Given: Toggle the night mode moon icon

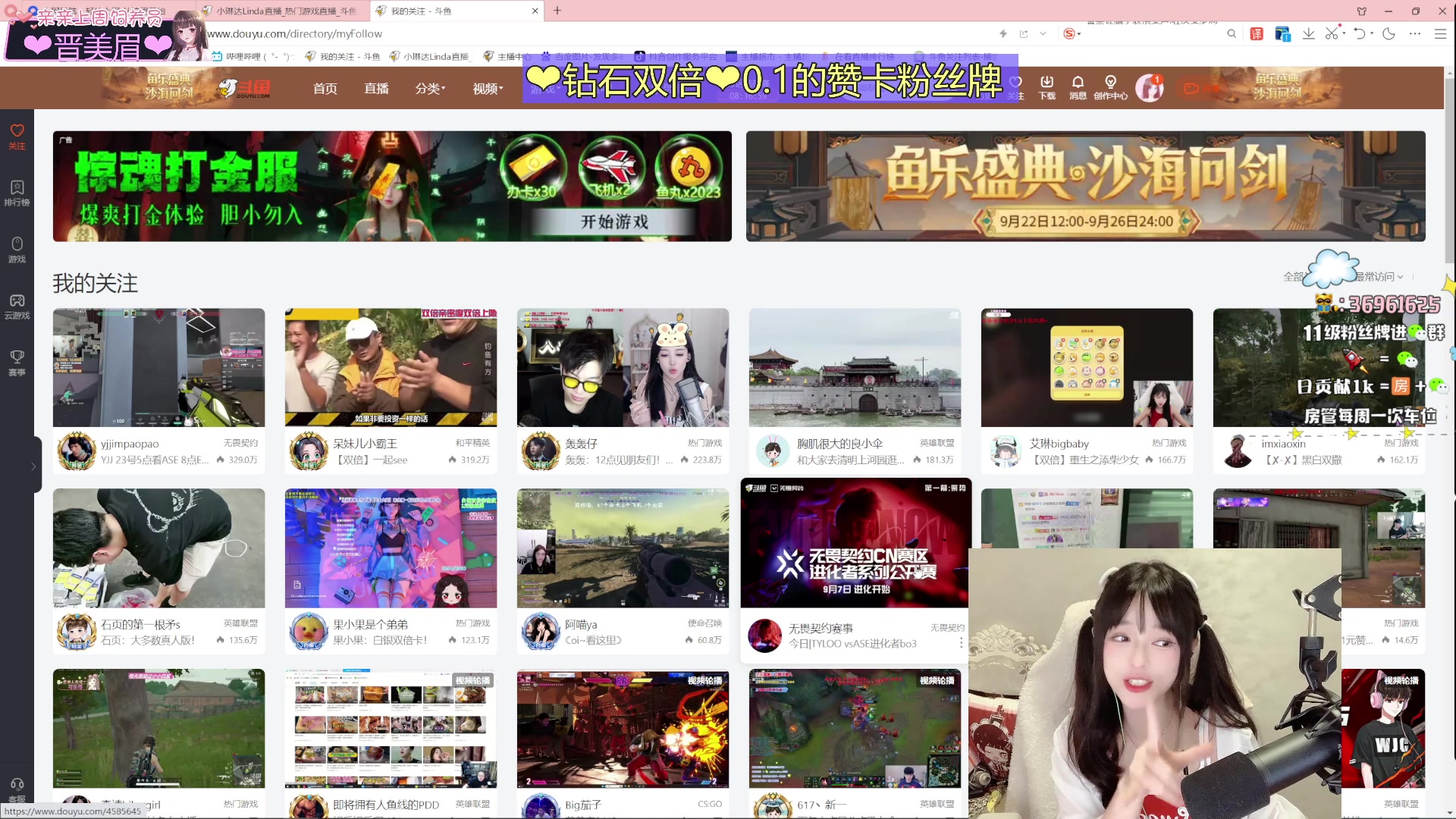Looking at the screenshot, I should pos(1389,33).
